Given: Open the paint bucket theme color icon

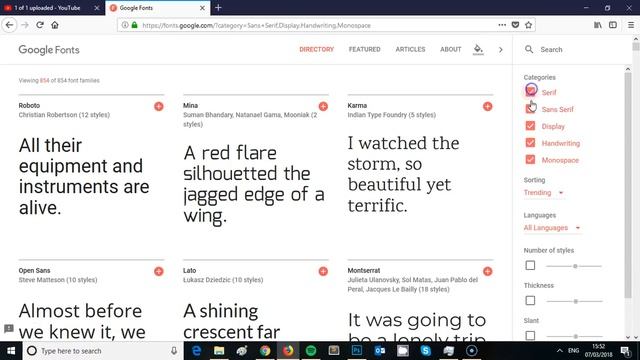Looking at the screenshot, I should (x=478, y=49).
